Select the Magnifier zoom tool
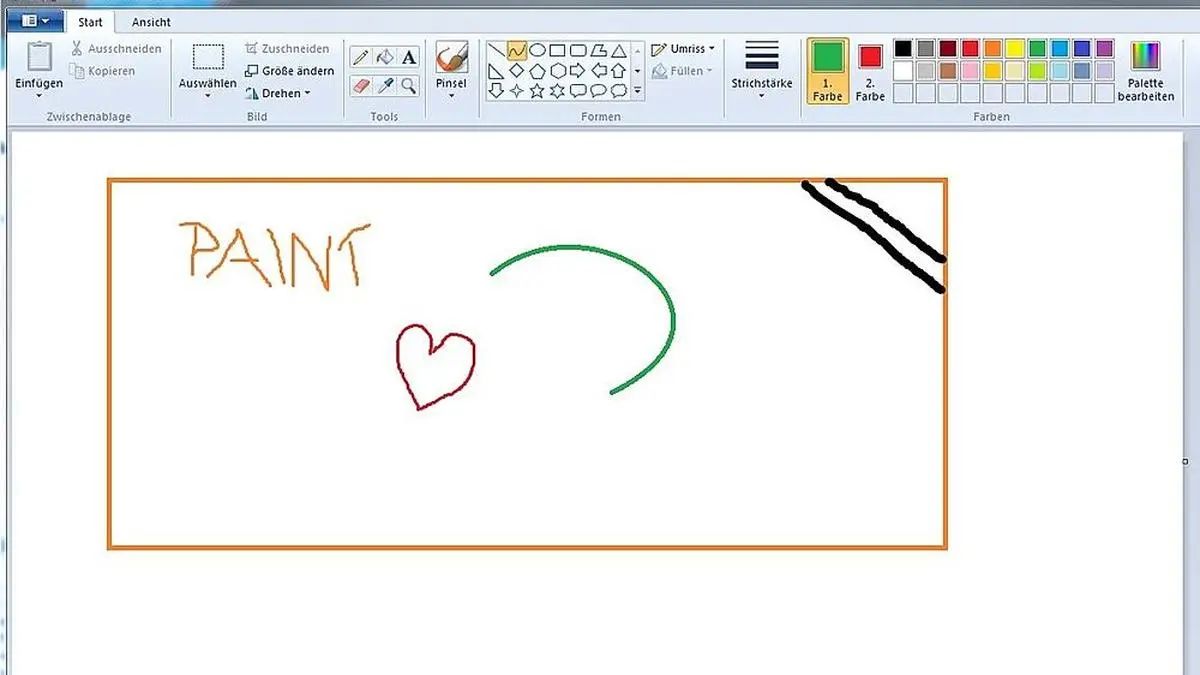The image size is (1200, 675). (409, 87)
